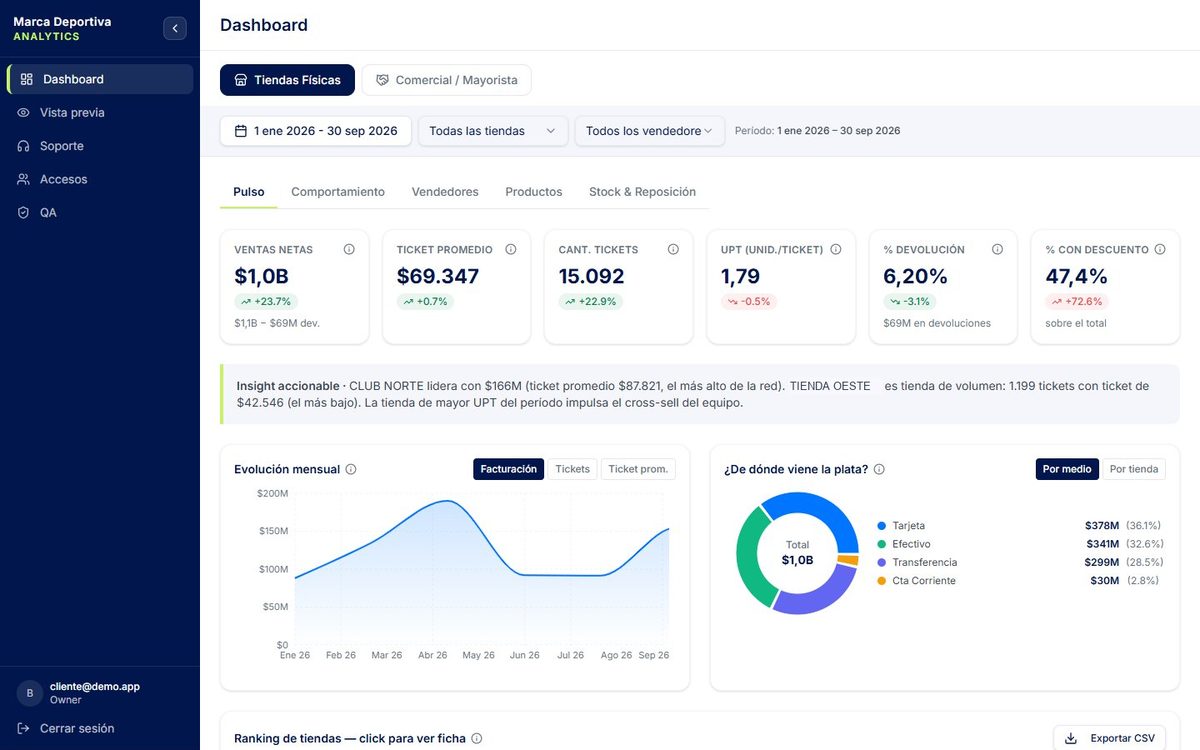
Task: Click the calendar icon in date range button
Action: pos(241,131)
